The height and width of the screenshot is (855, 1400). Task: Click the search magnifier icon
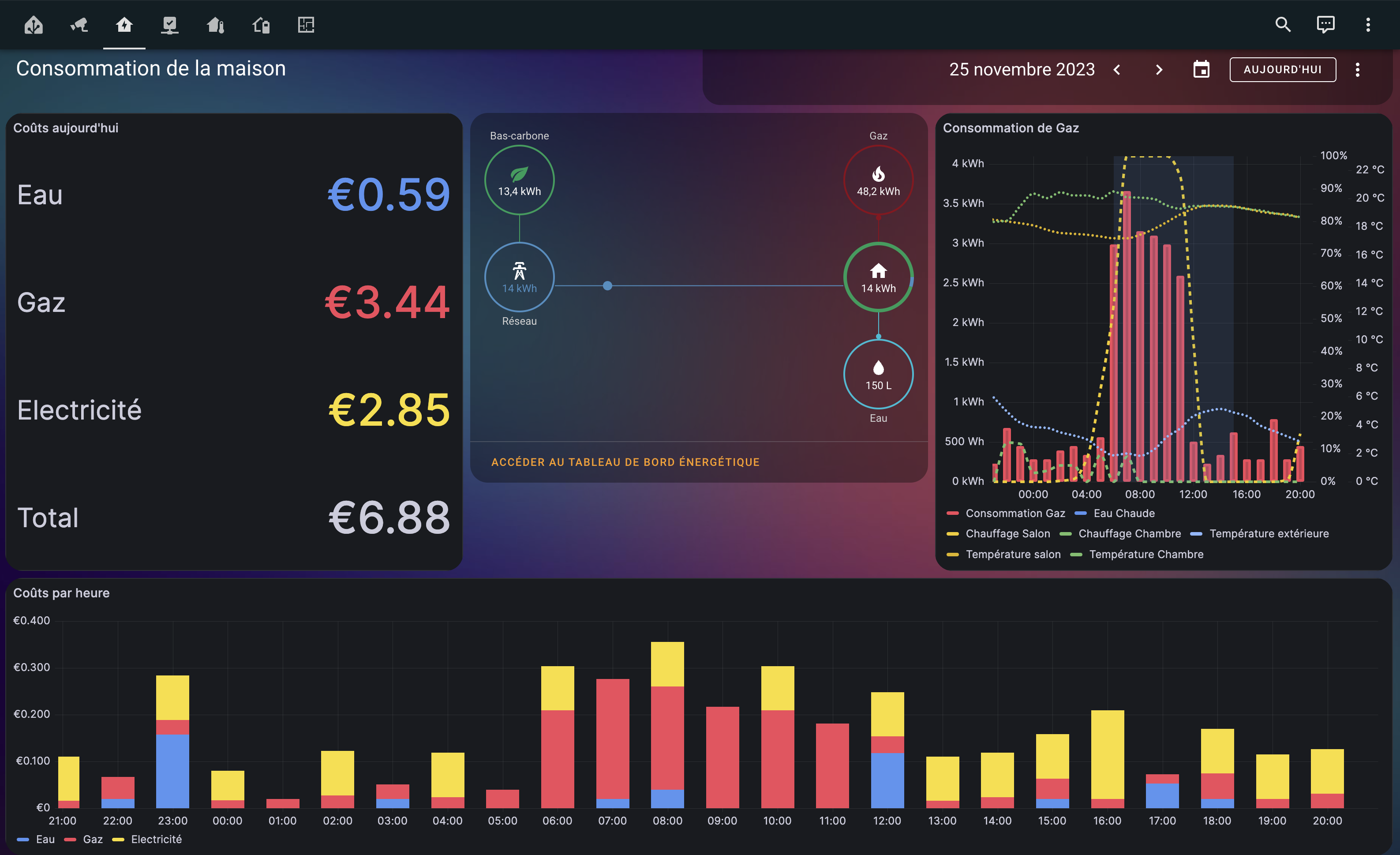point(1283,24)
